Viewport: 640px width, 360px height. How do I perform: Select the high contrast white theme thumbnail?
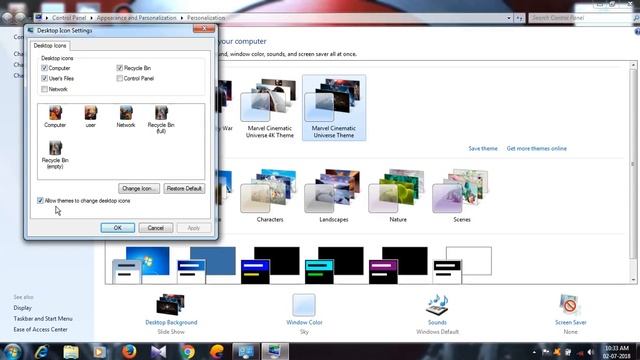pos(462,265)
